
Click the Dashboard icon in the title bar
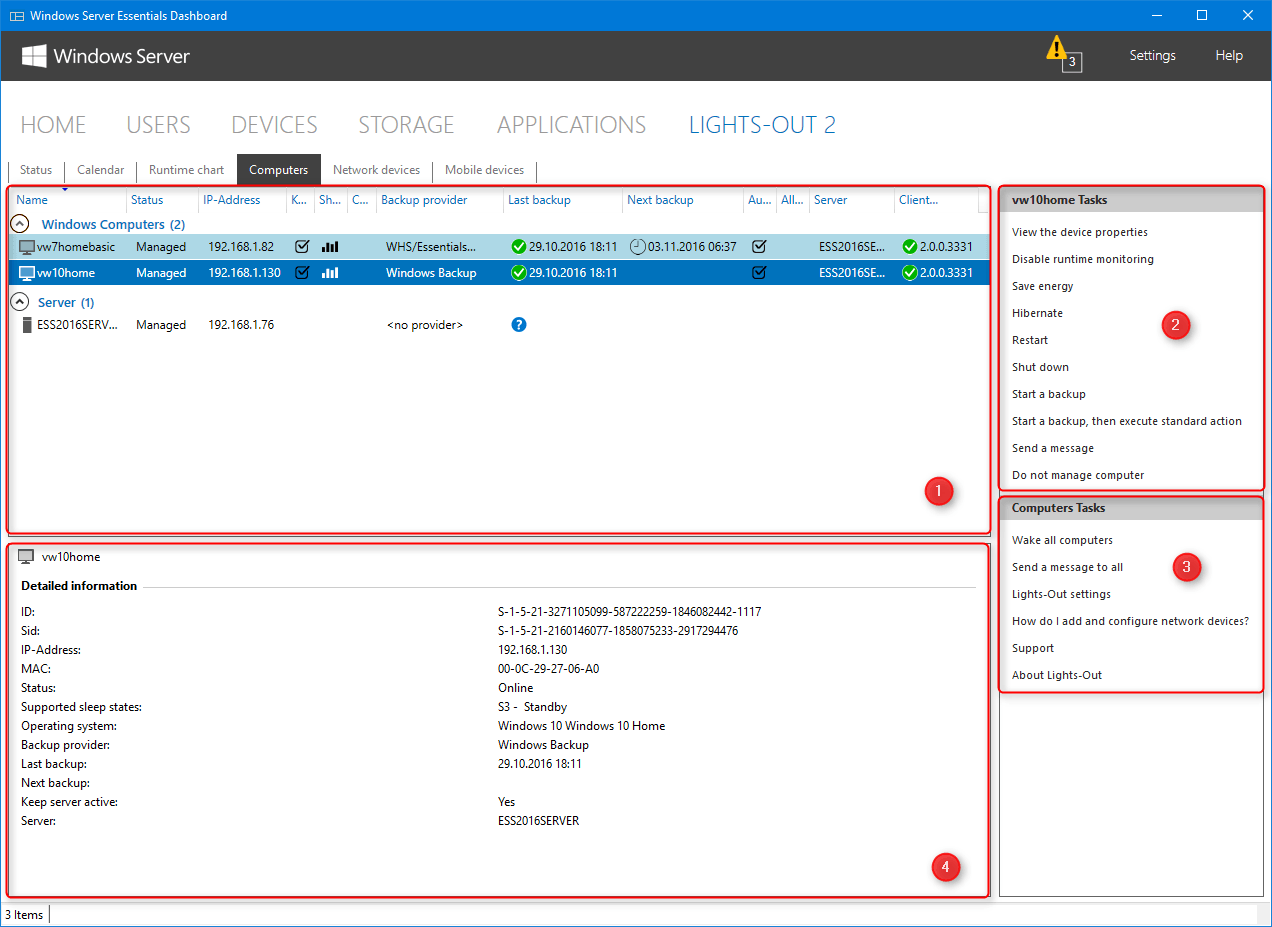tap(16, 16)
